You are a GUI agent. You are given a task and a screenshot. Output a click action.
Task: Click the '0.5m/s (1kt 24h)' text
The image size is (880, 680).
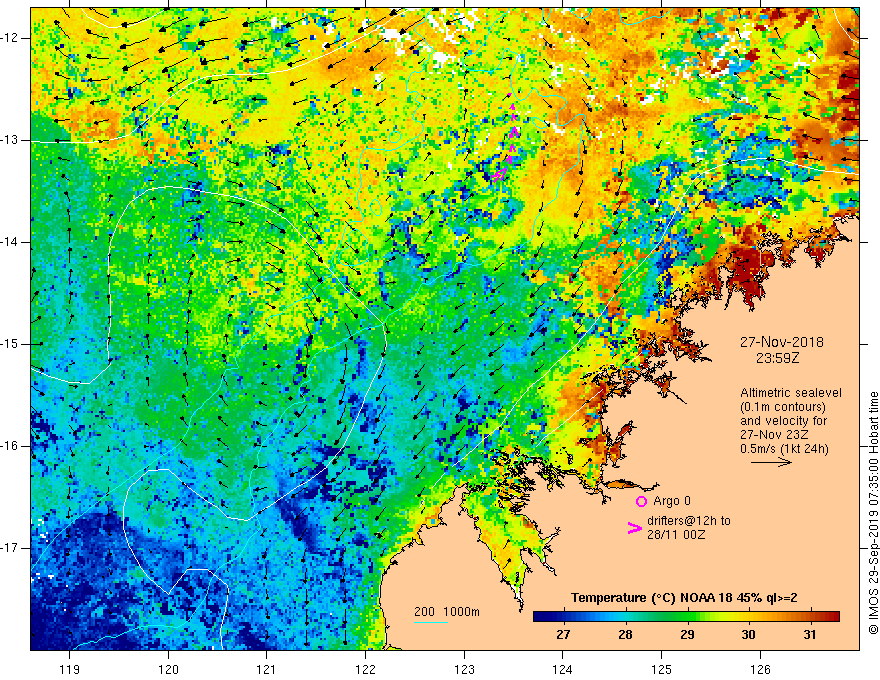783,449
